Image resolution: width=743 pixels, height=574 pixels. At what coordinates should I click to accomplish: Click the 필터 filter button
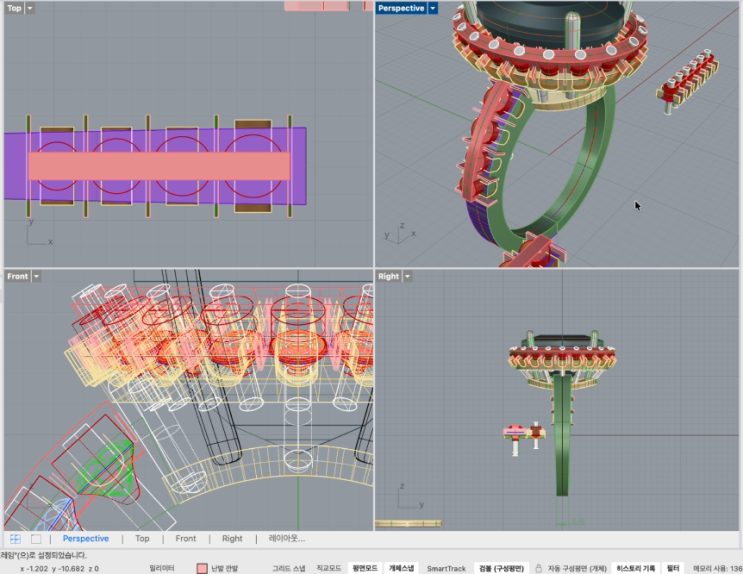click(x=674, y=567)
